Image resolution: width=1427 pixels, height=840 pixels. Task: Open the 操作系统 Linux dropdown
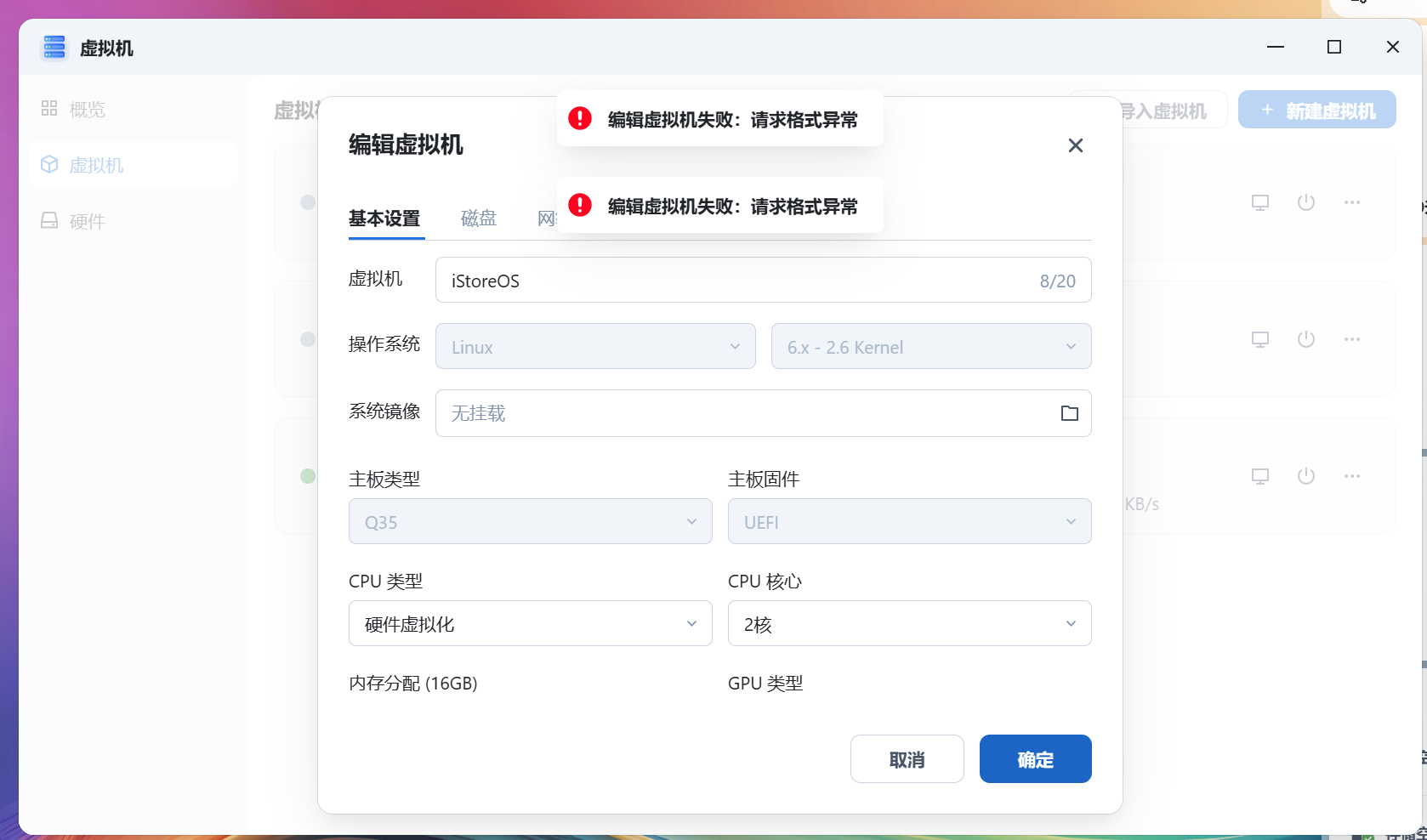pyautogui.click(x=594, y=346)
